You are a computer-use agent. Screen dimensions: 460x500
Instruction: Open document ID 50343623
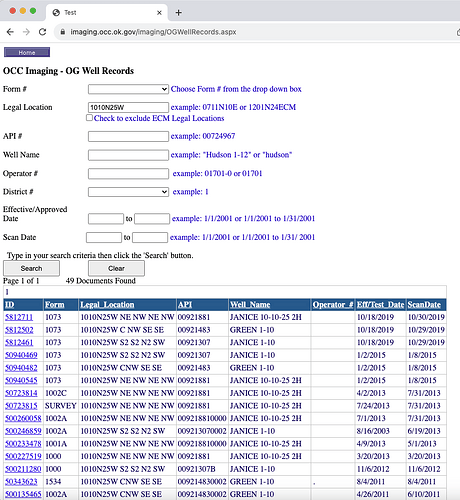(x=21, y=482)
